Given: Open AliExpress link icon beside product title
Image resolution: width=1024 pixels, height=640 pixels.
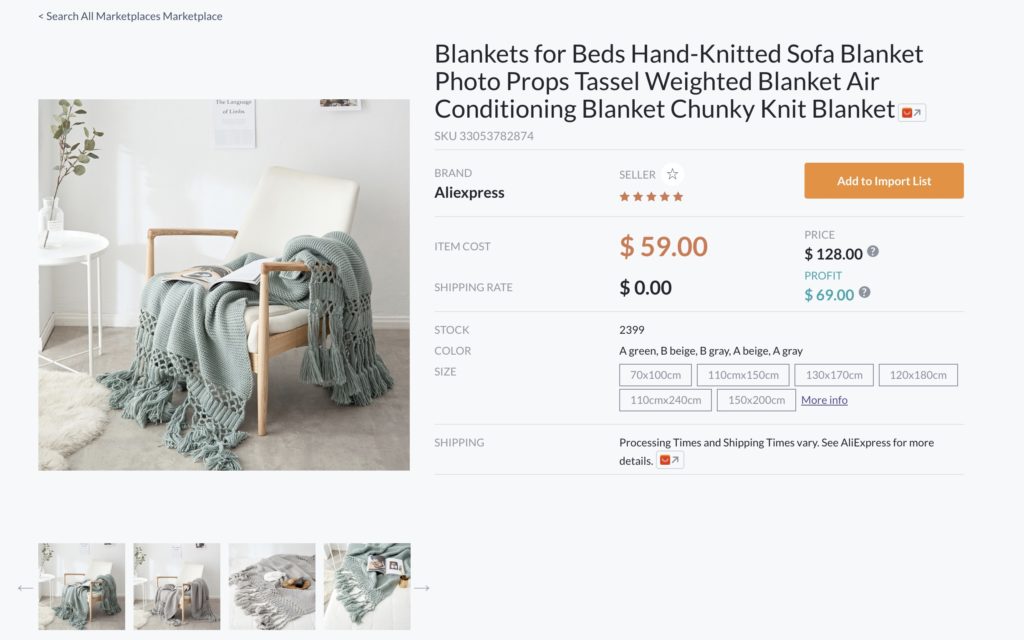Looking at the screenshot, I should [x=911, y=113].
